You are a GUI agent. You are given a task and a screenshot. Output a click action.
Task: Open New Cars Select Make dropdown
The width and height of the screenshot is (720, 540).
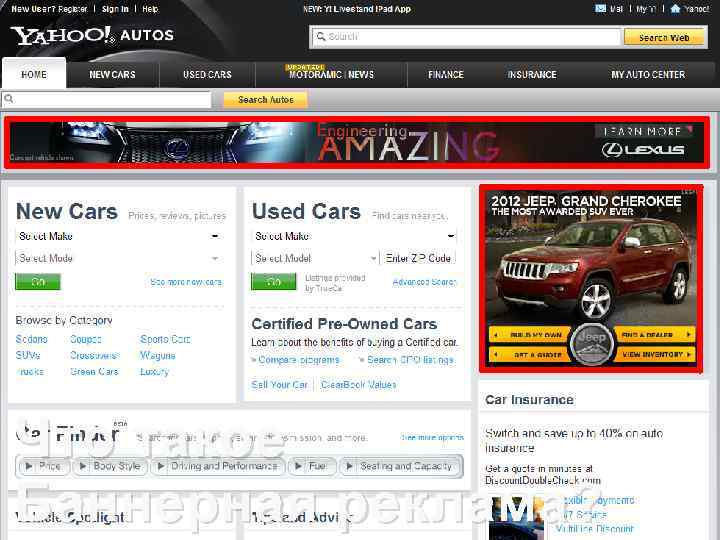click(119, 236)
